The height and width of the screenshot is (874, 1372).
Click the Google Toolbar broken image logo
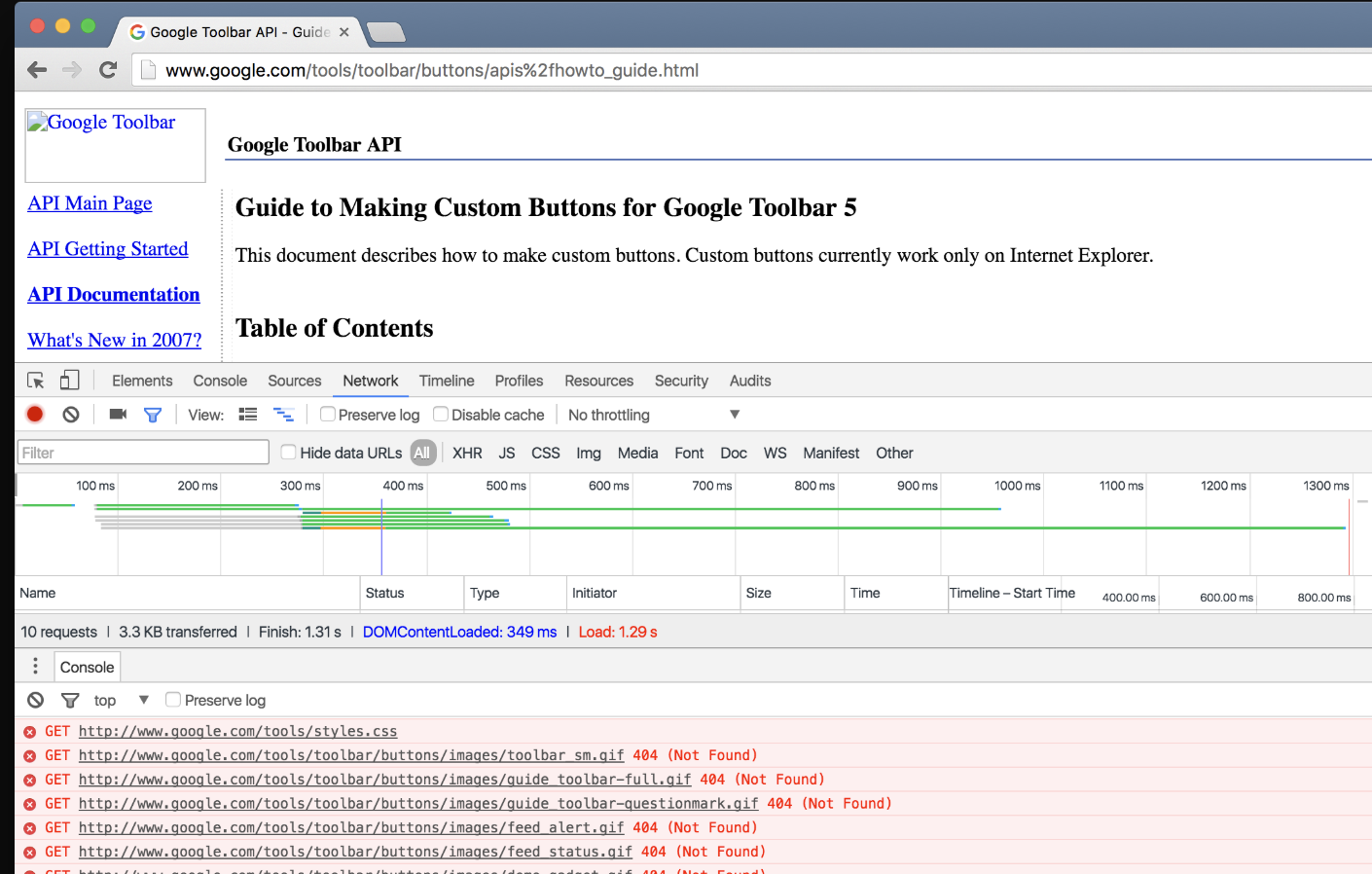[115, 145]
